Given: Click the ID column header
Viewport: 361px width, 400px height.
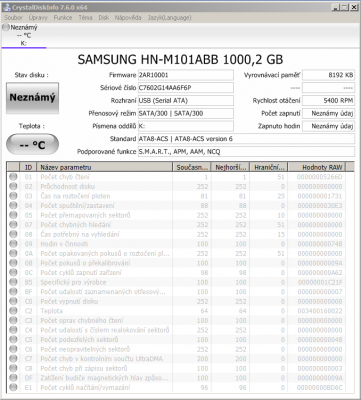Looking at the screenshot, I should (x=29, y=167).
